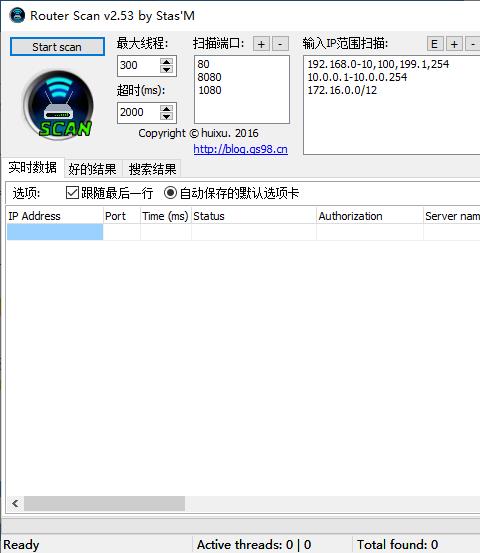
Task: Click the horizontal scrollbar left arrow
Action: pyautogui.click(x=15, y=503)
